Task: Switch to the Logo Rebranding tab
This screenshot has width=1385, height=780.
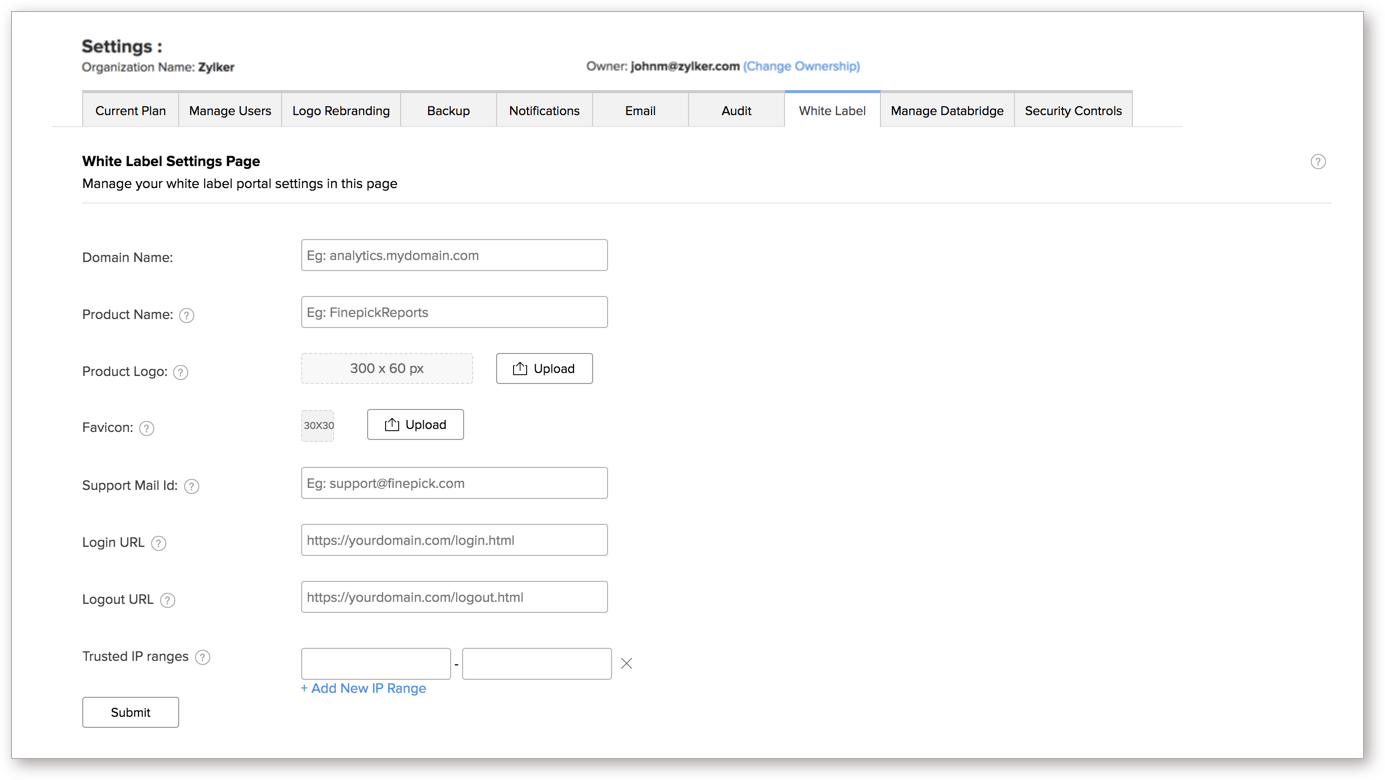Action: (x=341, y=111)
